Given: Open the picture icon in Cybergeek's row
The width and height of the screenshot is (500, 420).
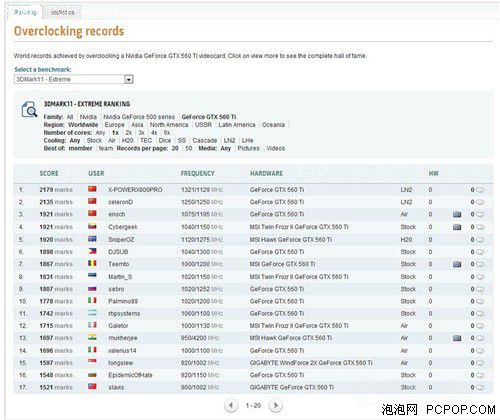Looking at the screenshot, I should [x=457, y=227].
